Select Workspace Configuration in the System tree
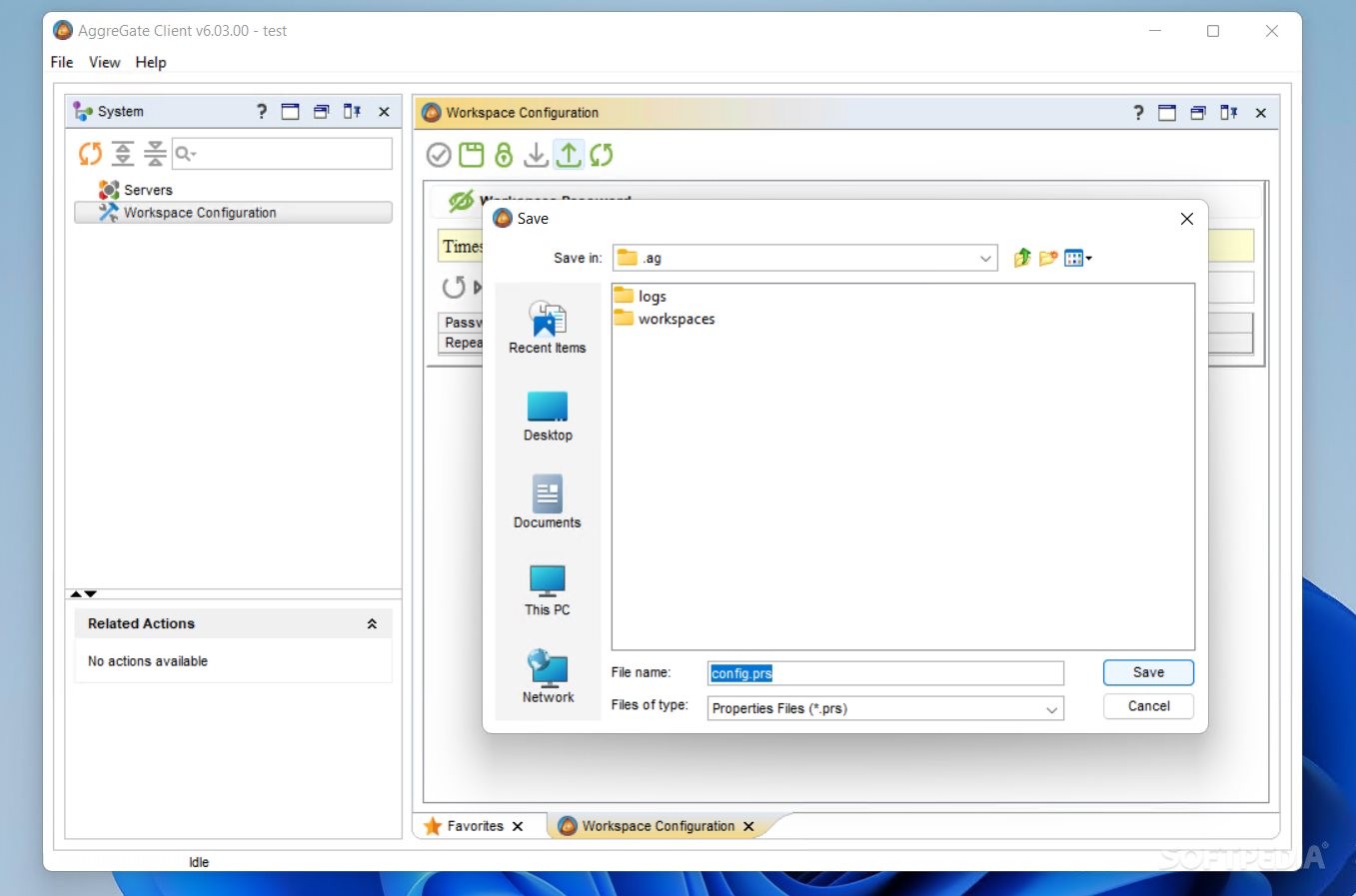 coord(233,213)
